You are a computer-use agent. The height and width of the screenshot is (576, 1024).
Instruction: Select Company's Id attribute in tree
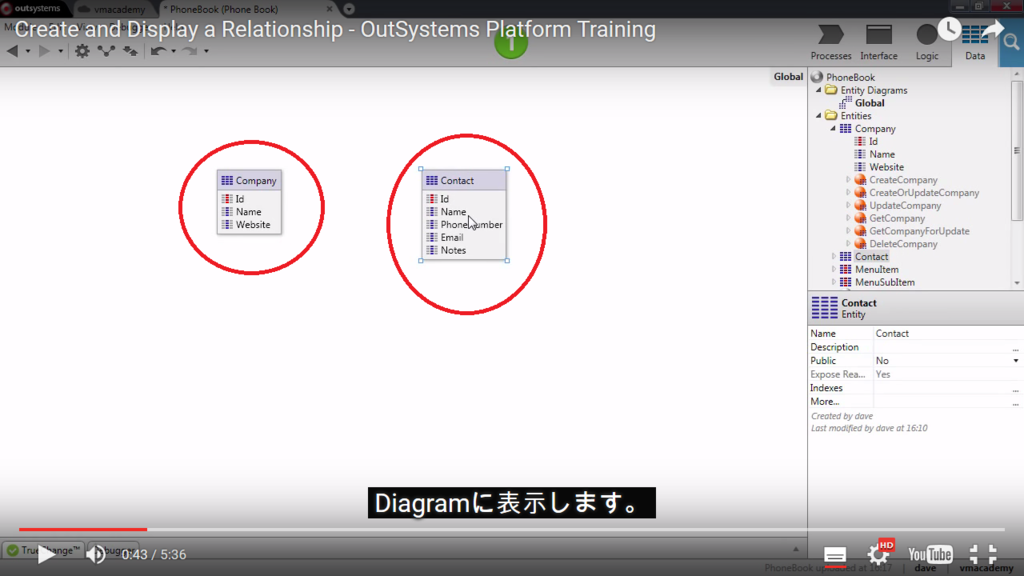point(873,142)
